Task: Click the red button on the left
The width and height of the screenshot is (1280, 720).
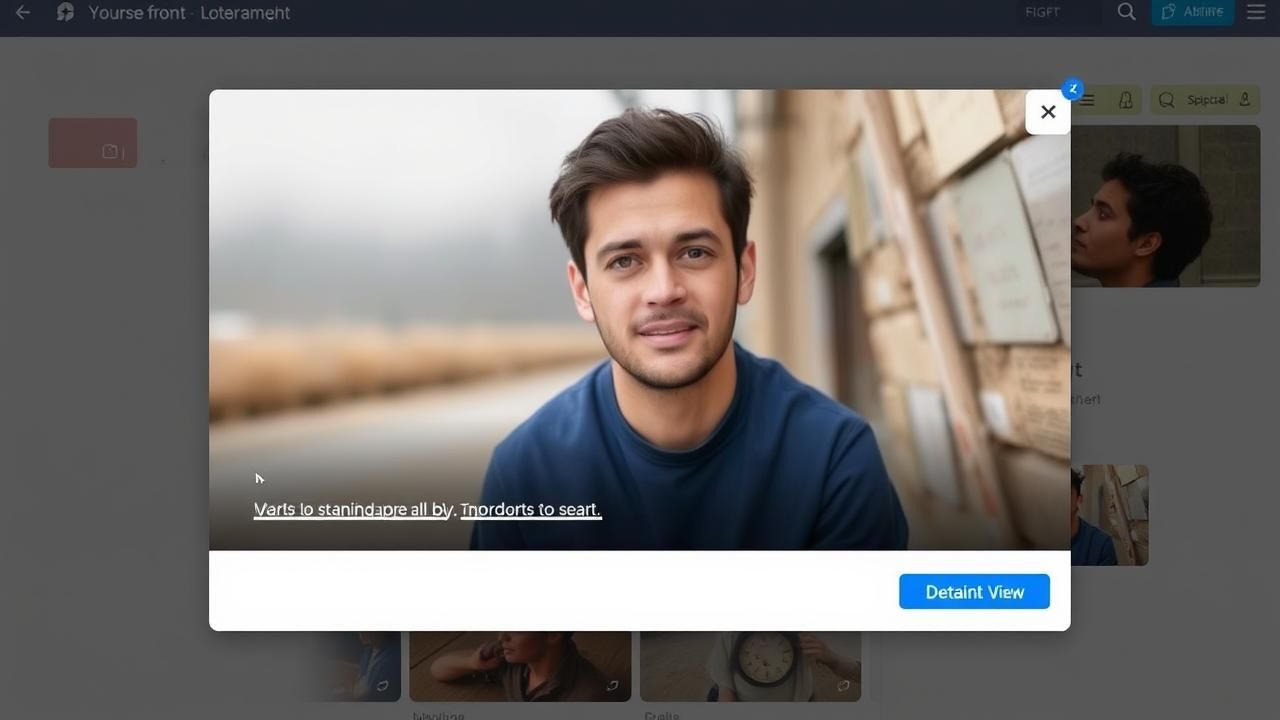Action: click(x=93, y=143)
